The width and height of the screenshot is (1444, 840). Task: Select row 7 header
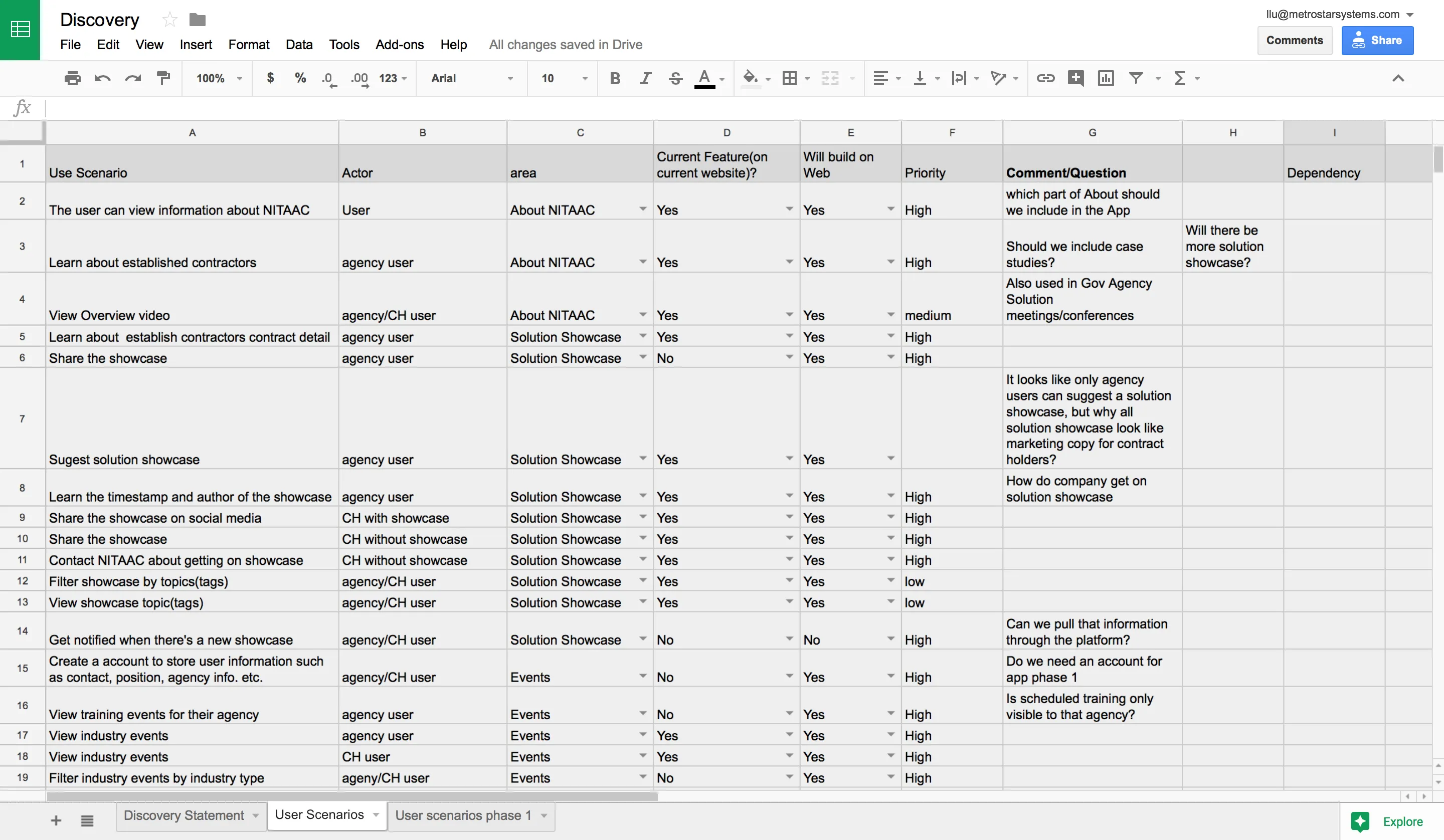click(22, 419)
